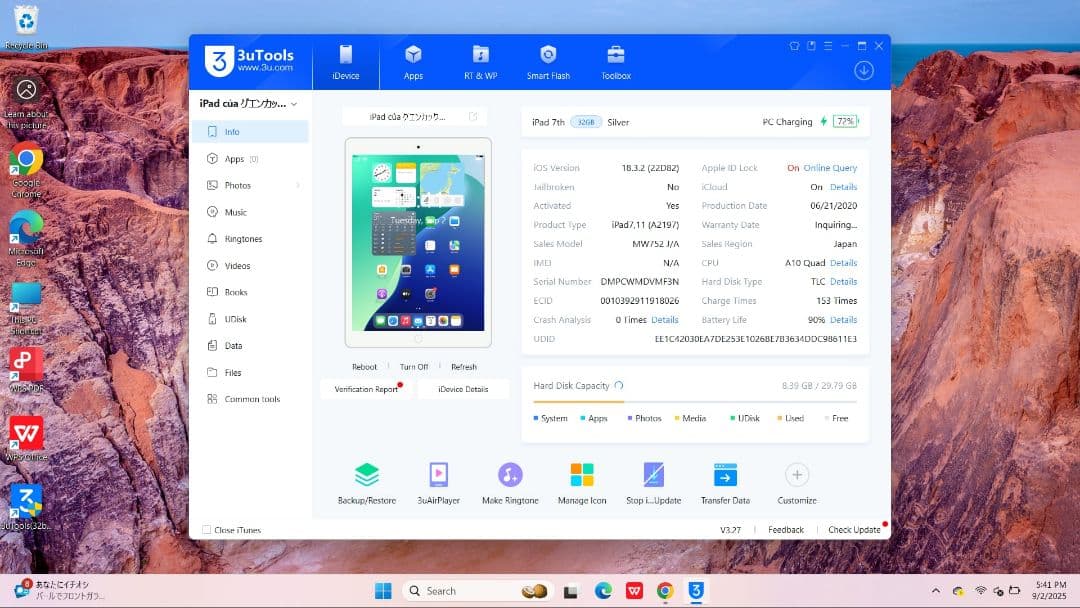The height and width of the screenshot is (608, 1080).
Task: Expand the connected iPad device dropdown
Action: click(x=245, y=103)
